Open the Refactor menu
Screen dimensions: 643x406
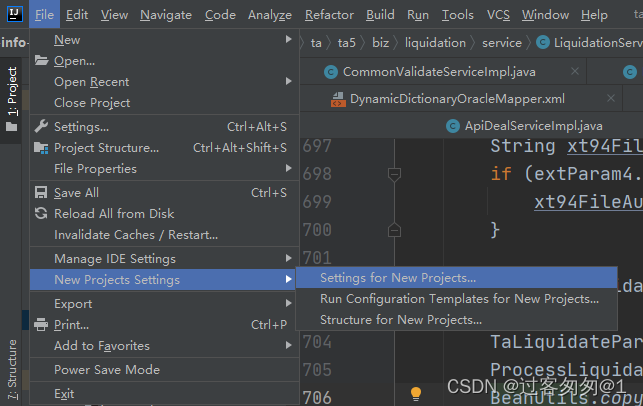329,15
